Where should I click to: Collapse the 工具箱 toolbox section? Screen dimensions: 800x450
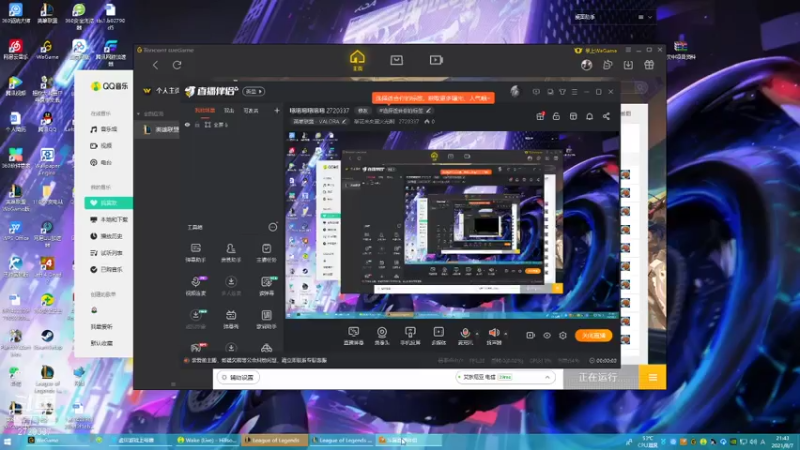pyautogui.click(x=273, y=227)
